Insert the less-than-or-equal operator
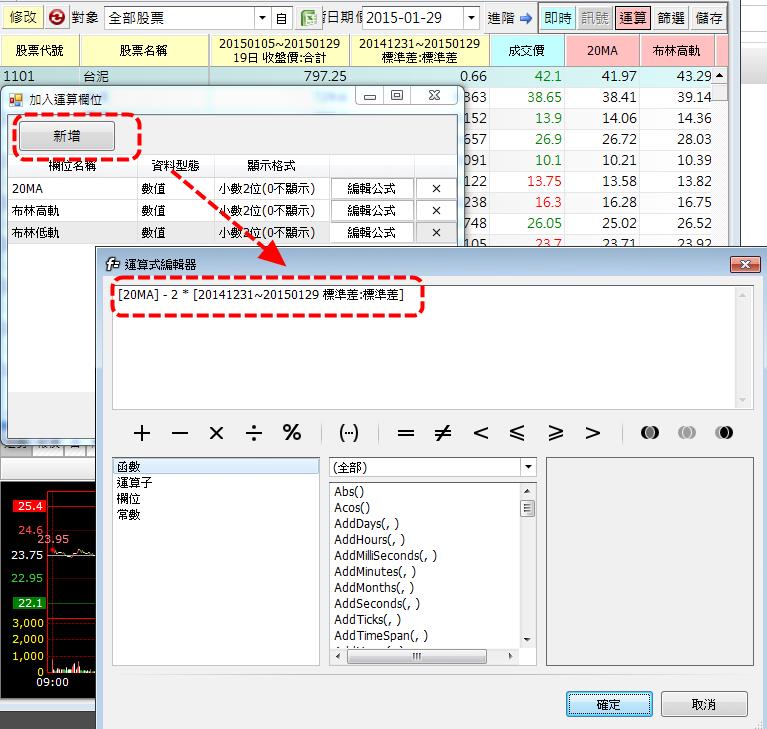The height and width of the screenshot is (729, 767). click(x=518, y=433)
